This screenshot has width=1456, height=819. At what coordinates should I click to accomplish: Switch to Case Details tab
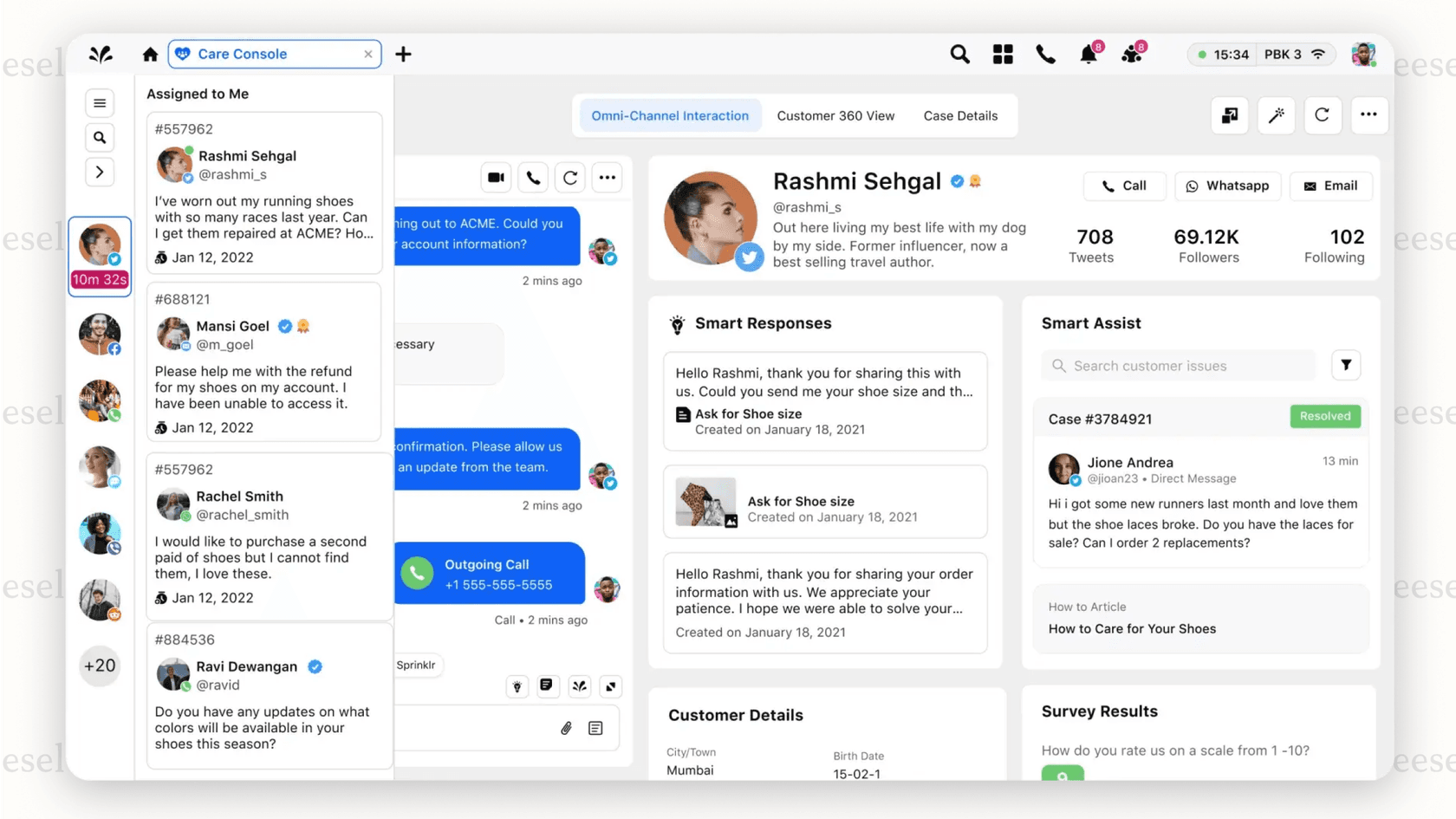click(960, 115)
